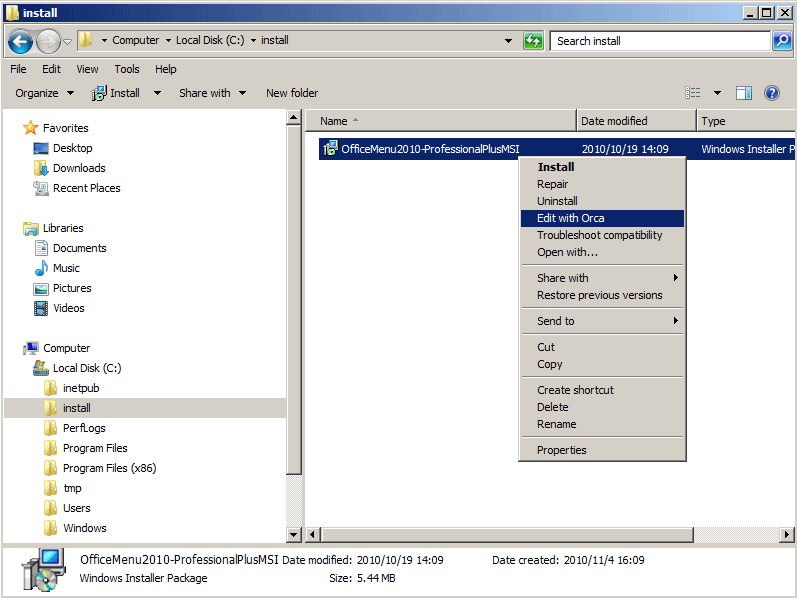This screenshot has height=598, width=797.
Task: Select the tmp folder in tree
Action: point(72,488)
